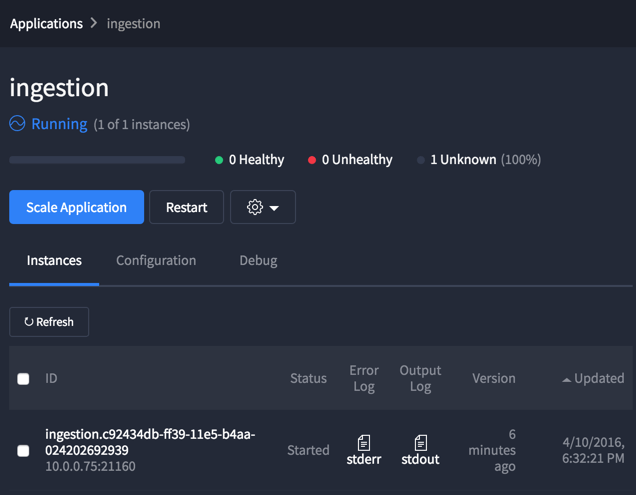The height and width of the screenshot is (495, 636).
Task: Select the ingestion instance row checkbox
Action: coord(23,450)
